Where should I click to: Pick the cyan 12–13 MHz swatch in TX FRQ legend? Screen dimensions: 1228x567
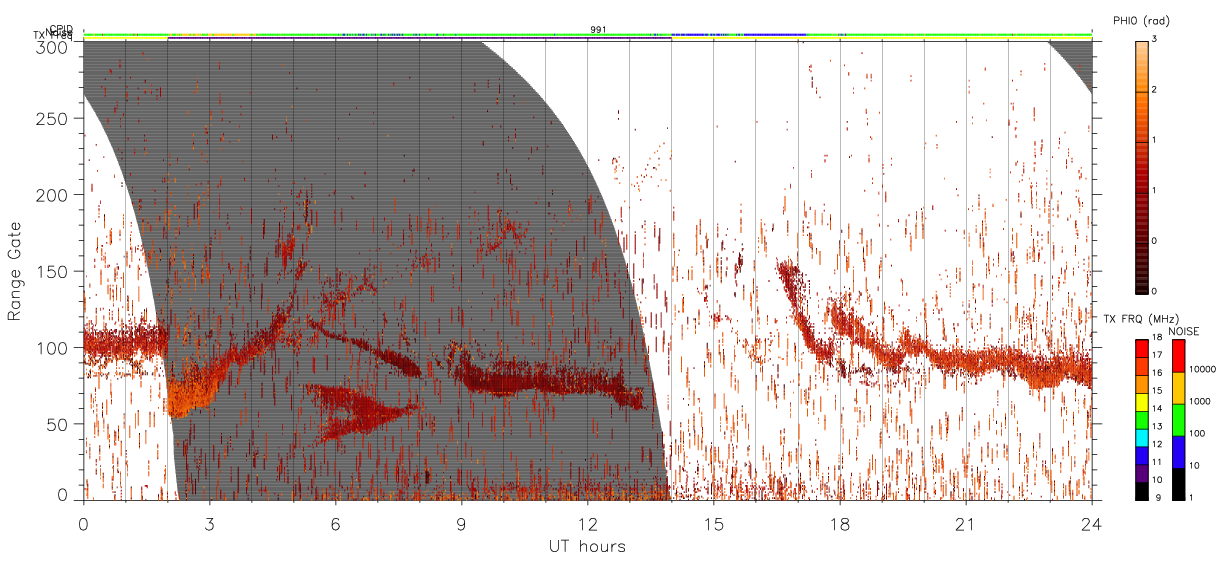click(1142, 438)
